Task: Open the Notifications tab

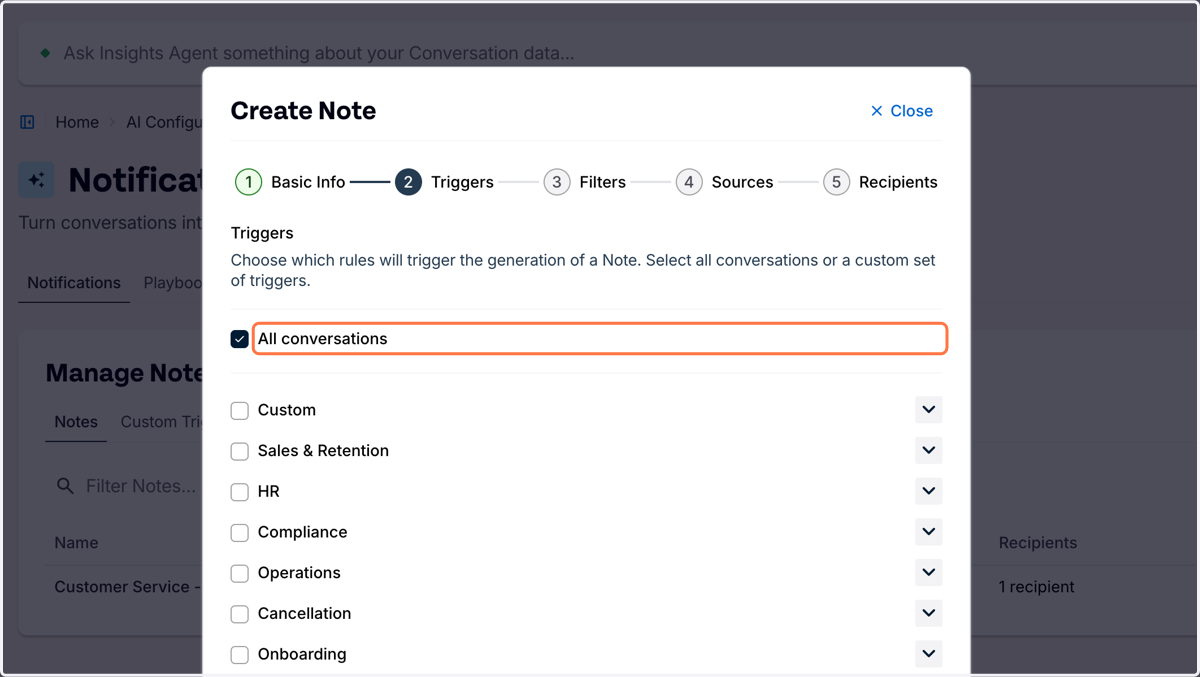Action: [x=74, y=283]
